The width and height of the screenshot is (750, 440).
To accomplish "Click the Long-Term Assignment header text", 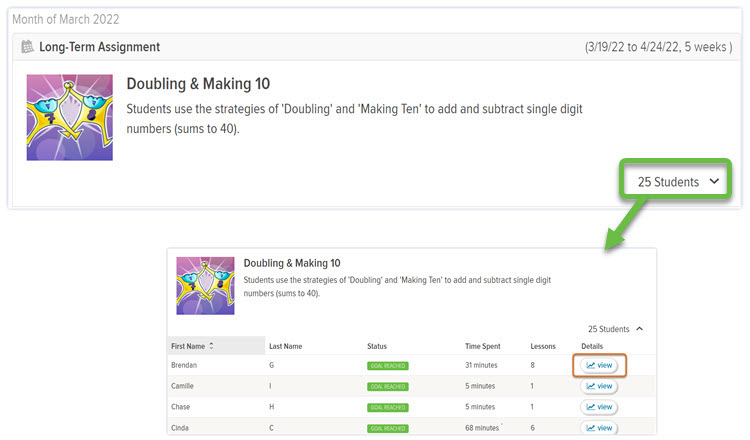I will coord(99,47).
